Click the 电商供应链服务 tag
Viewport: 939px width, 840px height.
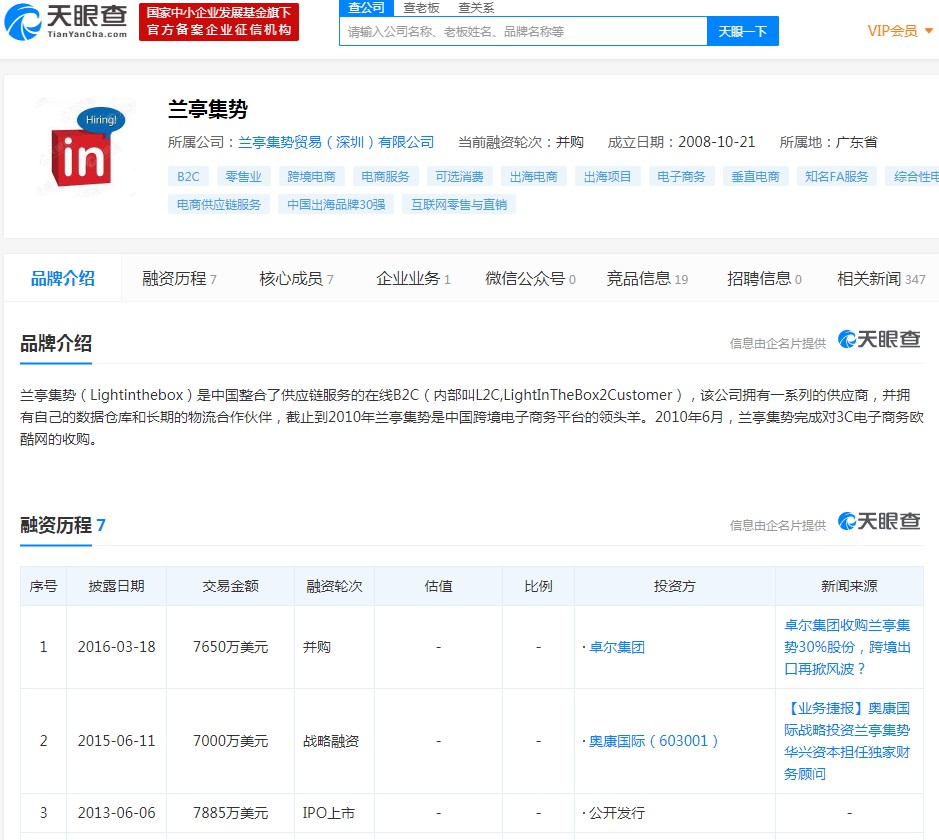click(x=219, y=205)
